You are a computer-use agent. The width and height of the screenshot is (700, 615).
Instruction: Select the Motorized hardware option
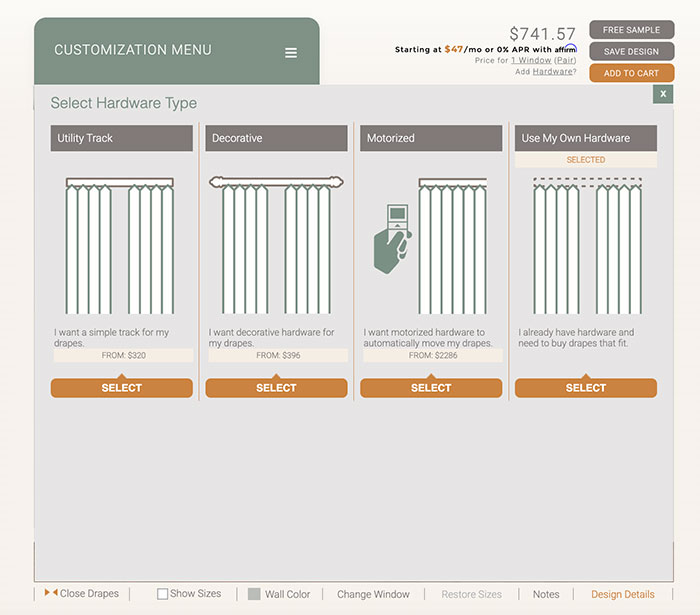[431, 388]
